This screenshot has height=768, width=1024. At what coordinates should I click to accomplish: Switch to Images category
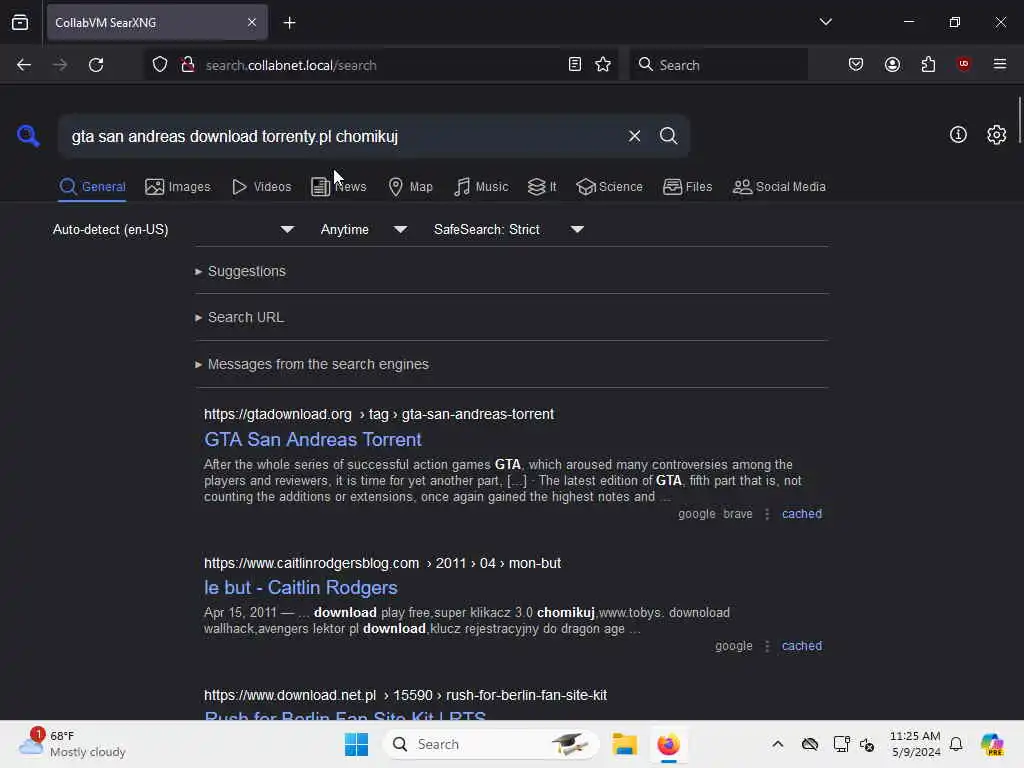178,187
